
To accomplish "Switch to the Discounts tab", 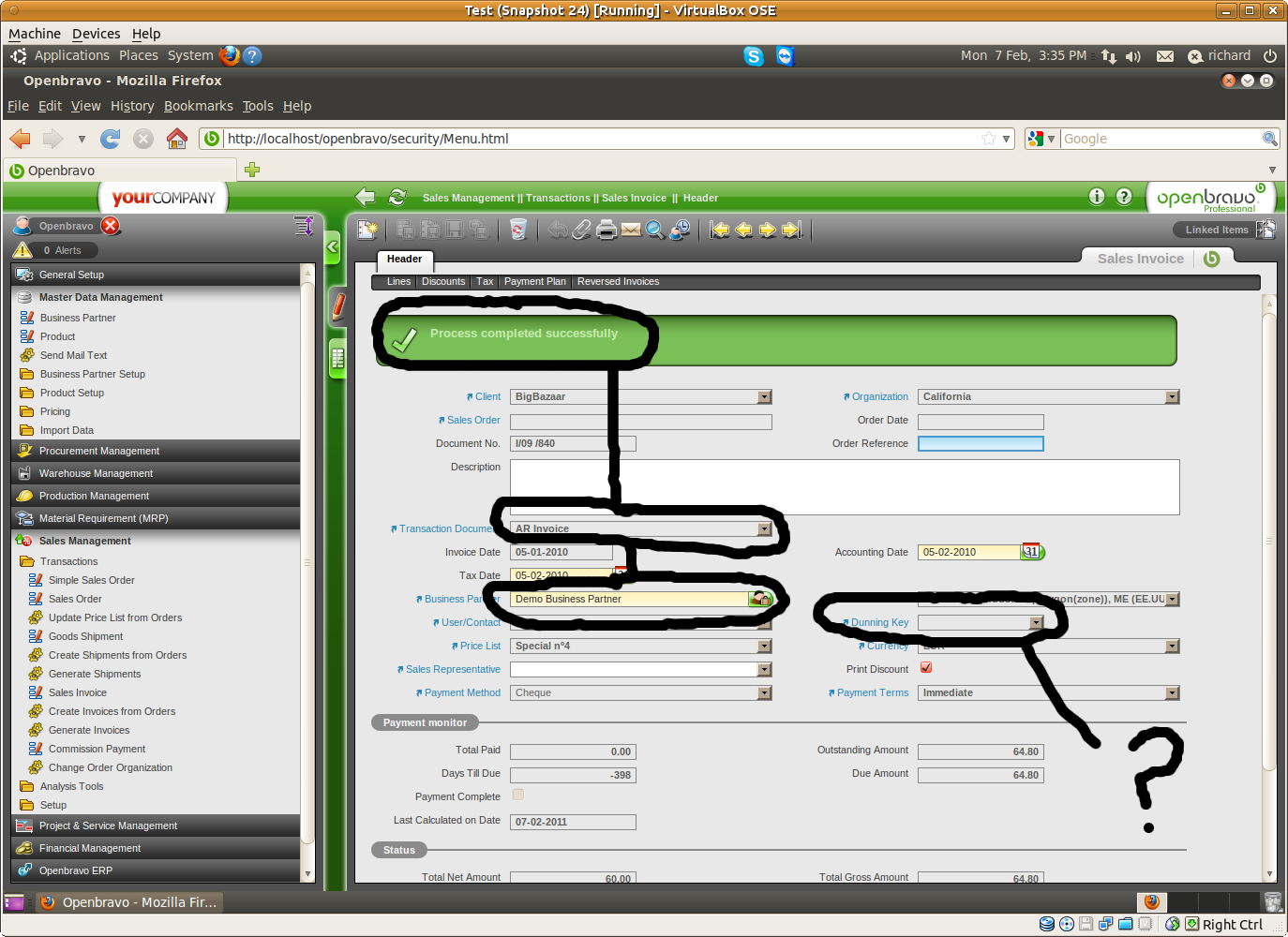I will pos(443,282).
